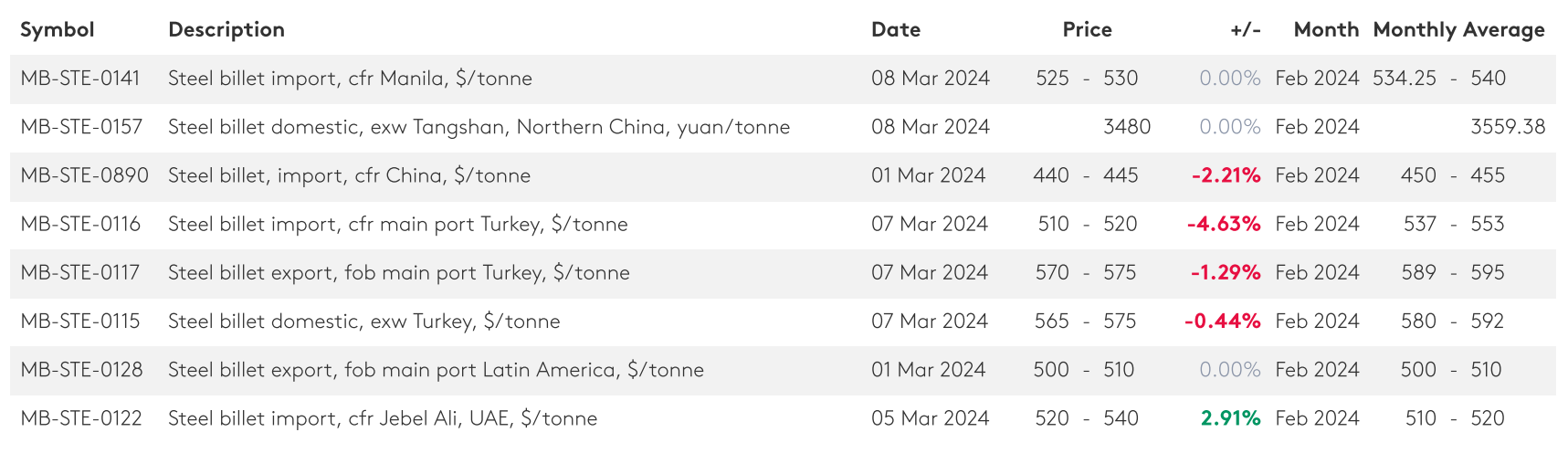
Task: Click the Symbol column header
Action: [57, 30]
